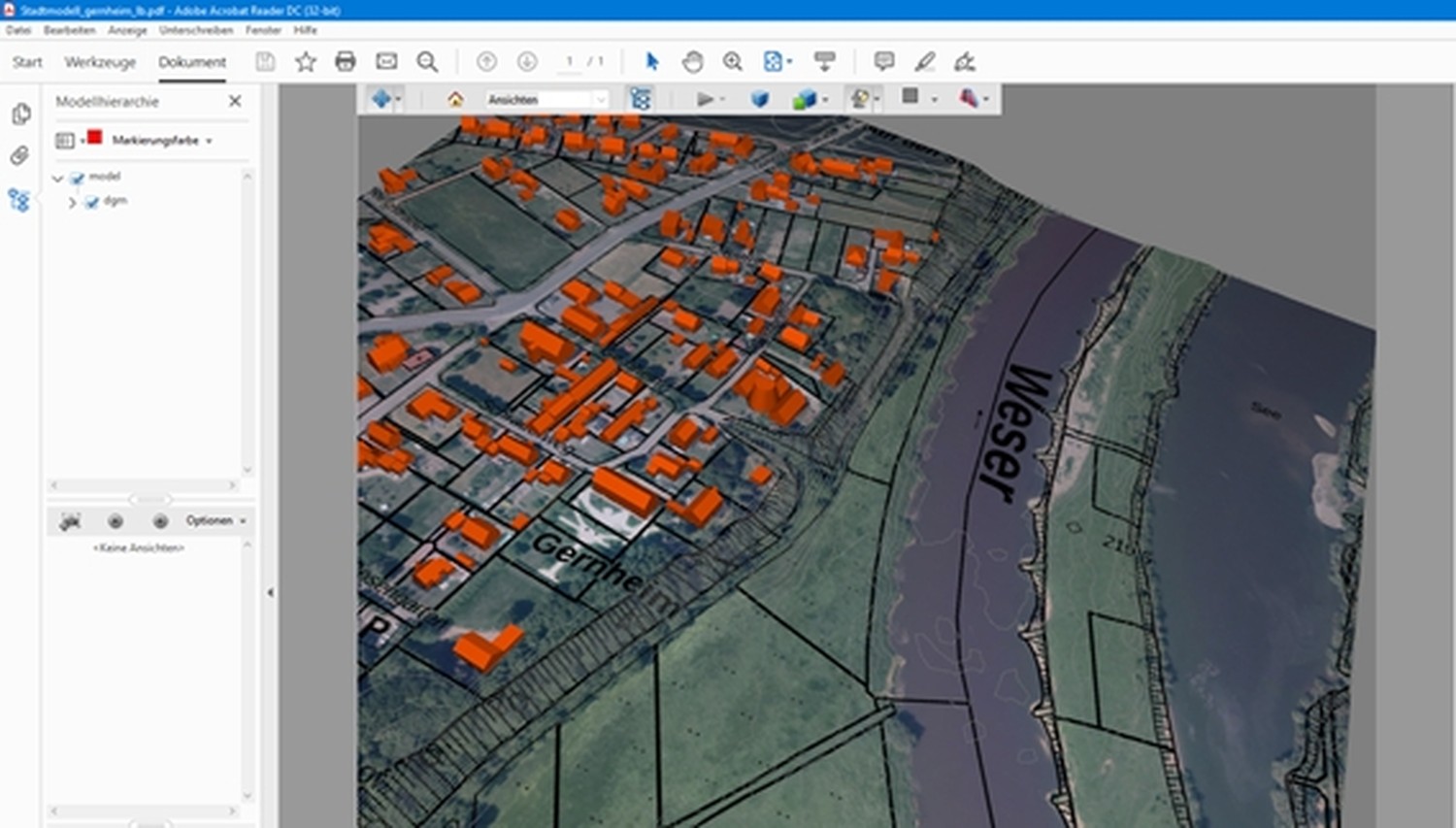Collapse the model tree node
The image size is (1456, 828).
(x=57, y=178)
